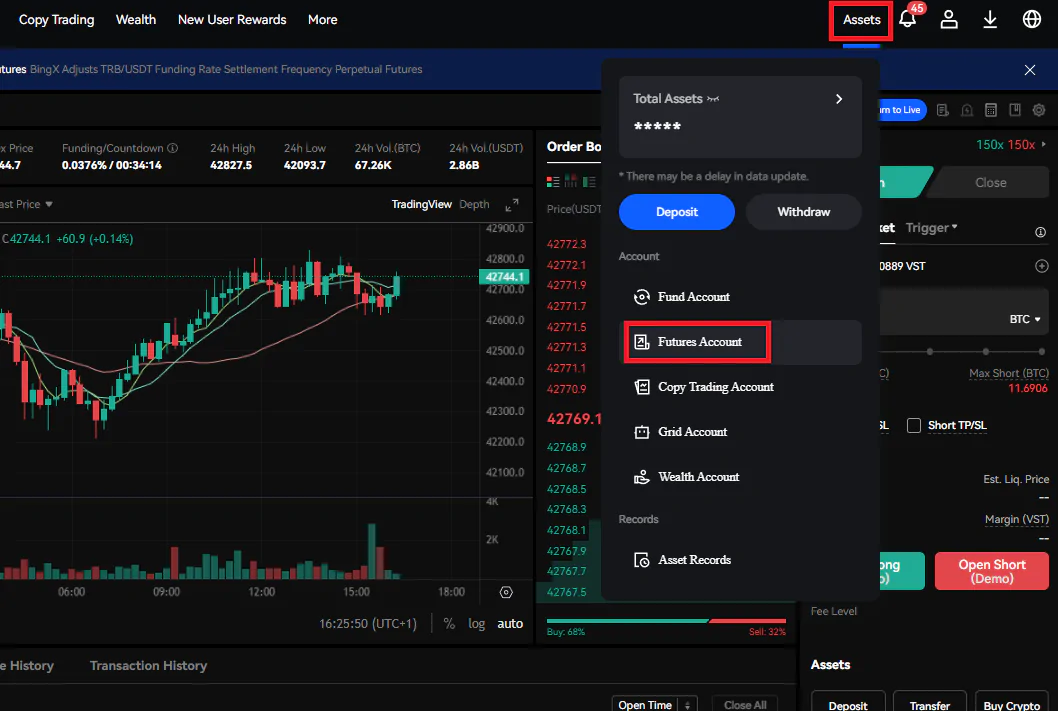Toggle hidden total assets eye icon
Image resolution: width=1058 pixels, height=711 pixels.
(x=713, y=99)
